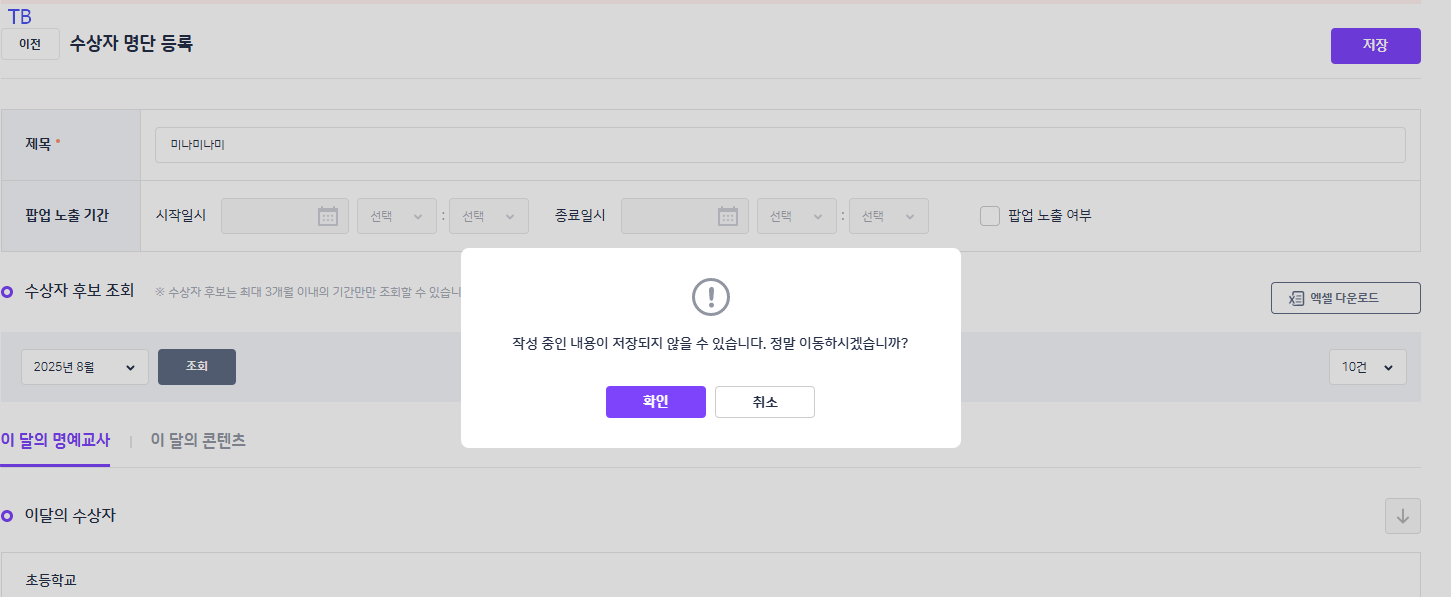1451x597 pixels.
Task: Open the end hour 선택 dropdown
Action: tap(796, 216)
